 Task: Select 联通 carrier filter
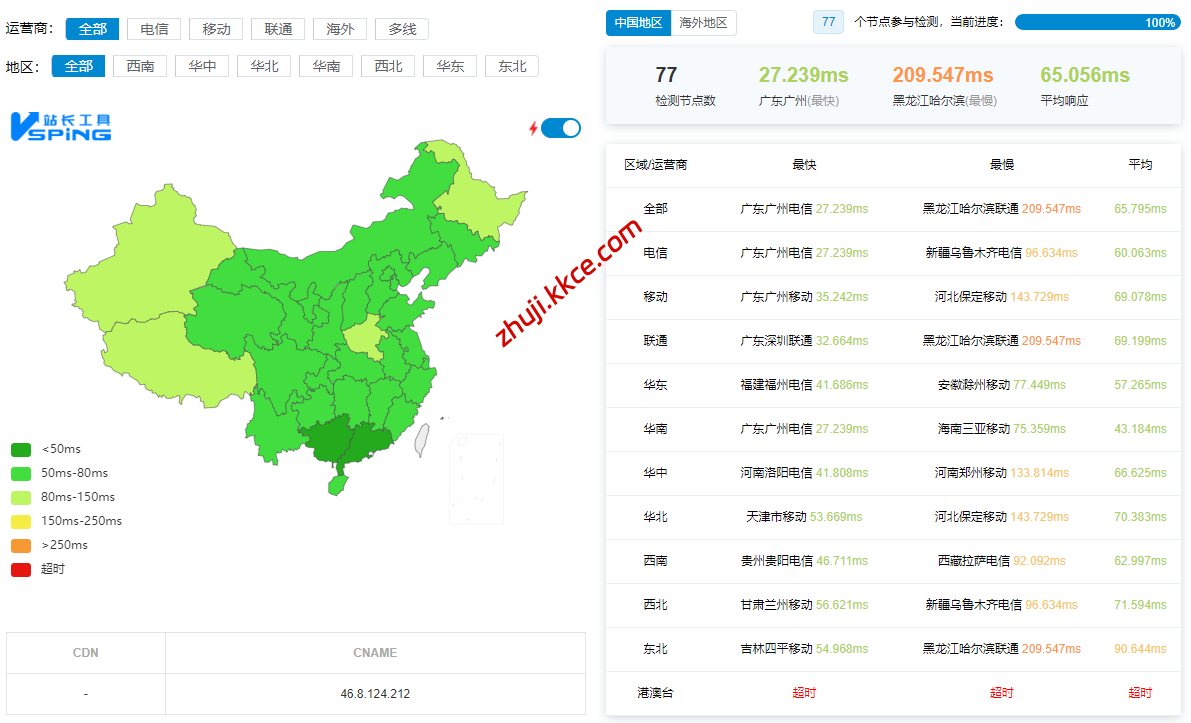click(278, 29)
